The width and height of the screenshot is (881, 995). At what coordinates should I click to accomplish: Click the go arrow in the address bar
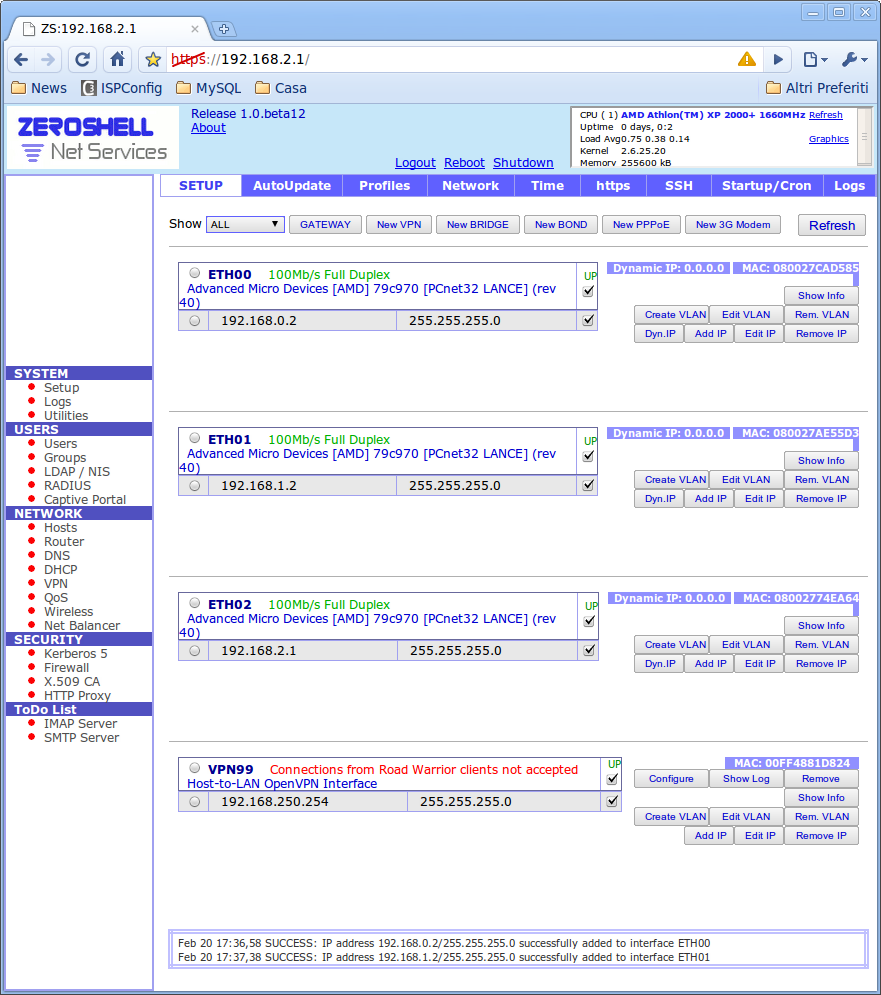[x=778, y=60]
